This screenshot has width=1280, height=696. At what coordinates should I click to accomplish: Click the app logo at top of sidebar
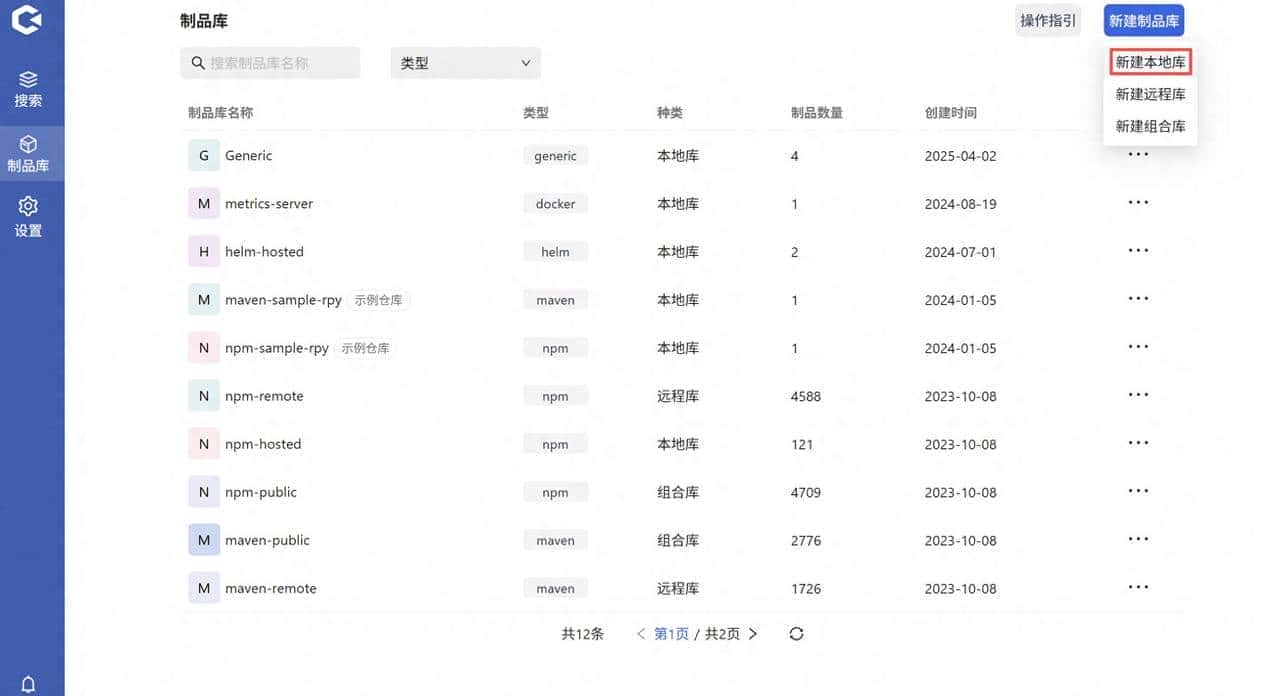click(28, 20)
